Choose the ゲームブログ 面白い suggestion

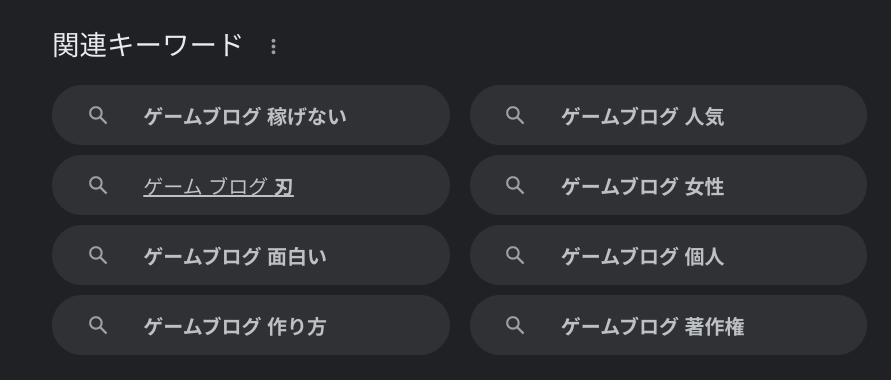pyautogui.click(x=251, y=255)
